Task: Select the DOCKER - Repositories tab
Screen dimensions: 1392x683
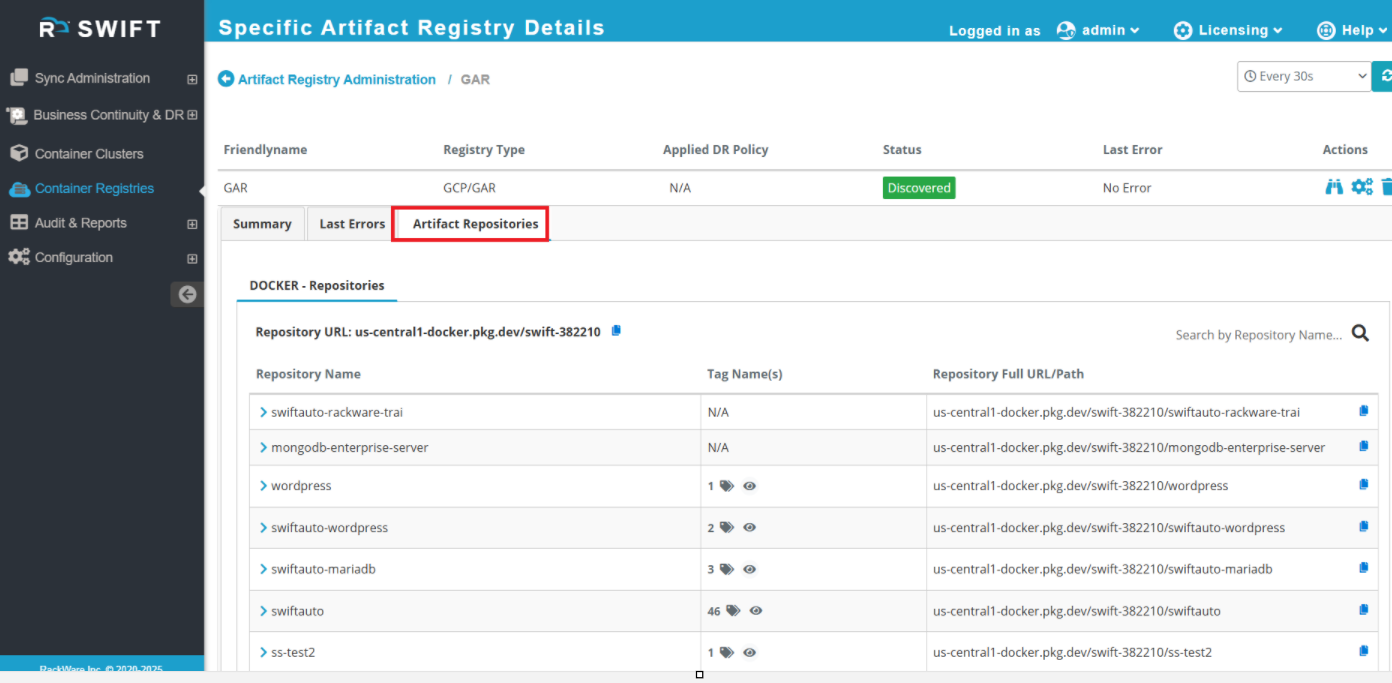Action: (317, 285)
